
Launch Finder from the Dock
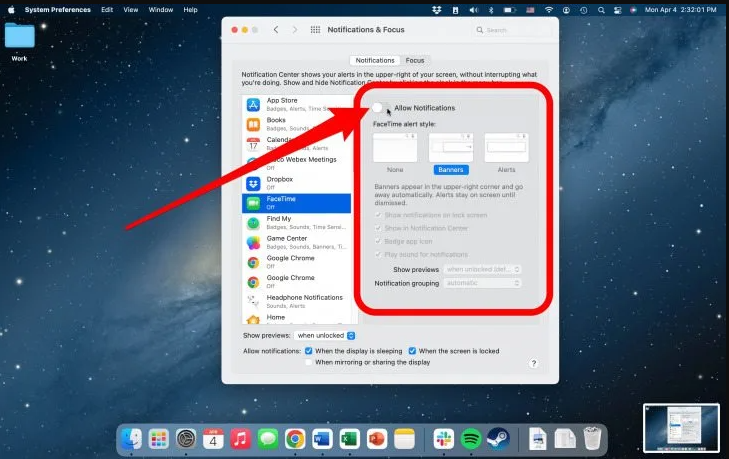pos(132,439)
